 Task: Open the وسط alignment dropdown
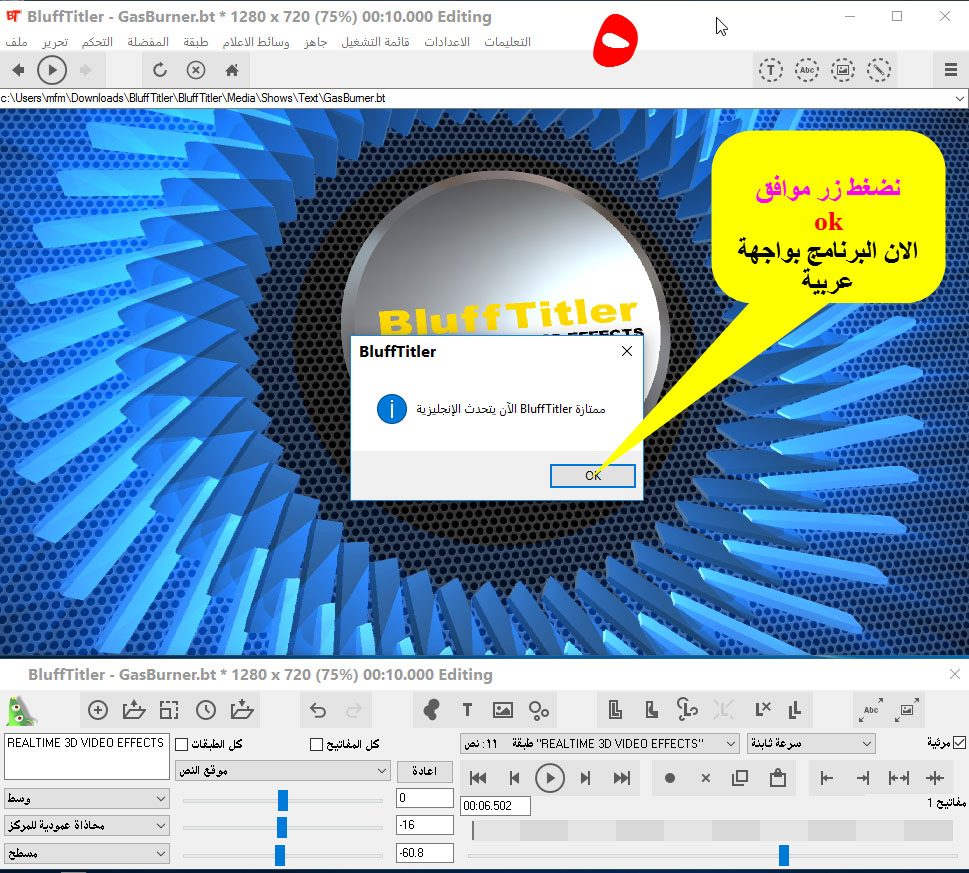point(87,799)
